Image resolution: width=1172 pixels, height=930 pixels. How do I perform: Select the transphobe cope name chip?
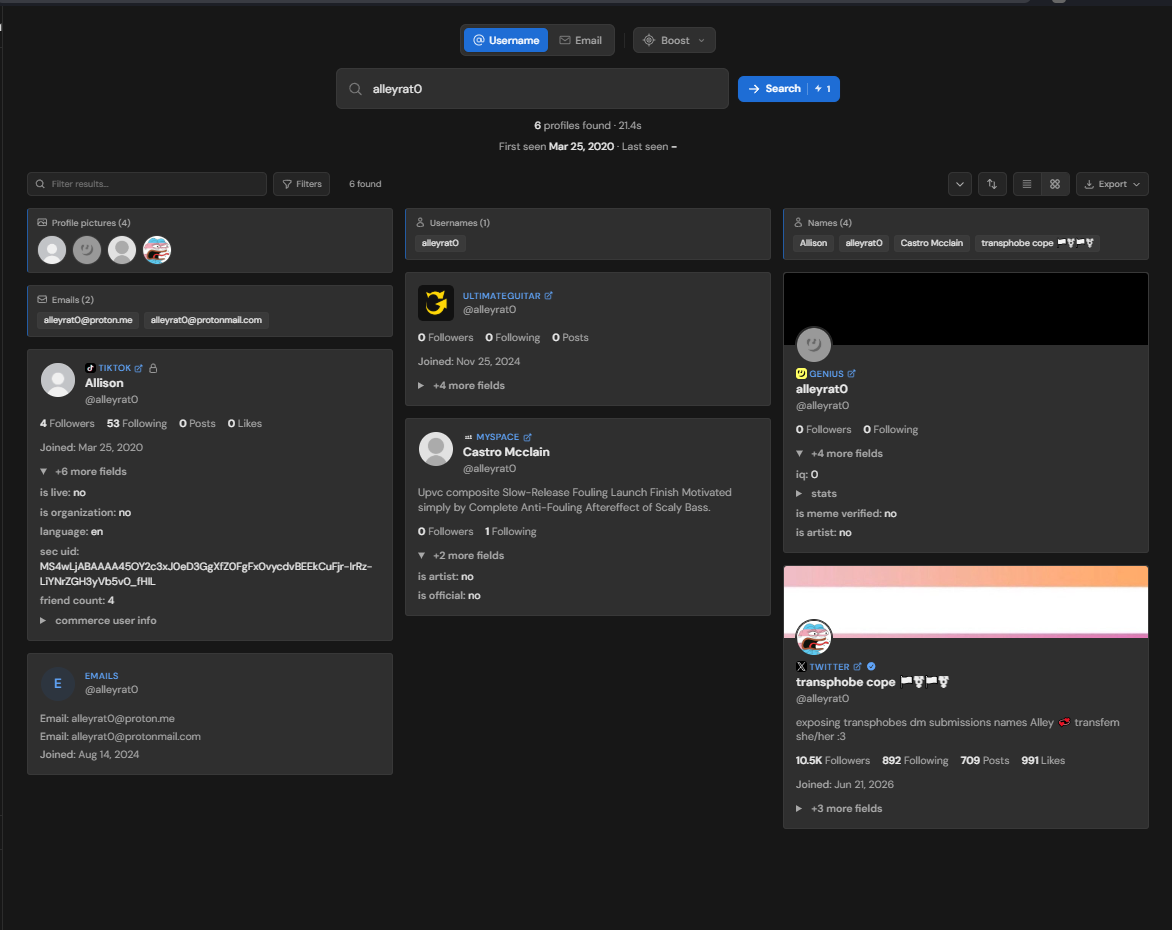pyautogui.click(x=1037, y=243)
